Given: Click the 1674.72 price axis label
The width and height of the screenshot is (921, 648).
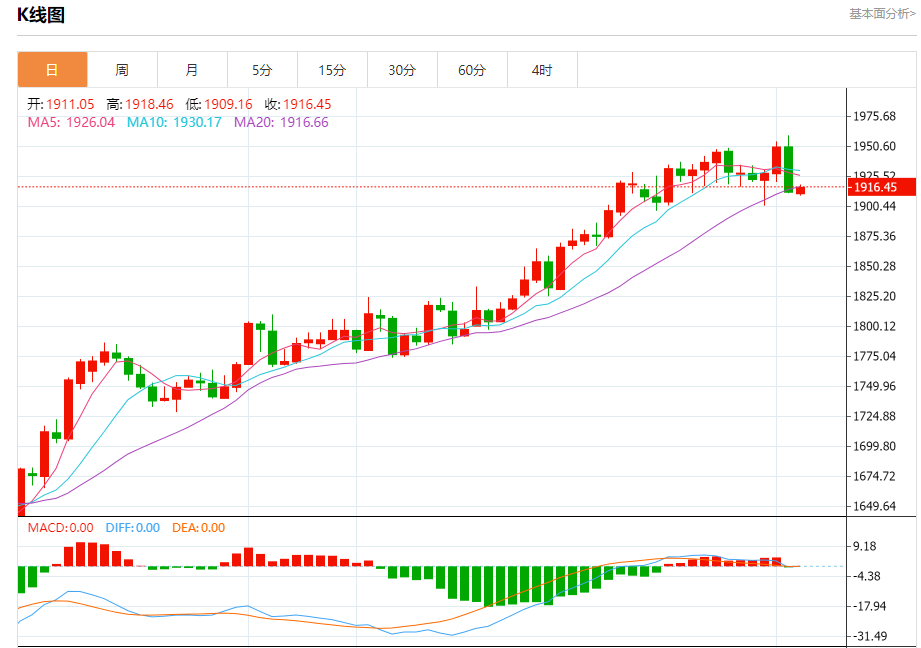Looking at the screenshot, I should (874, 476).
